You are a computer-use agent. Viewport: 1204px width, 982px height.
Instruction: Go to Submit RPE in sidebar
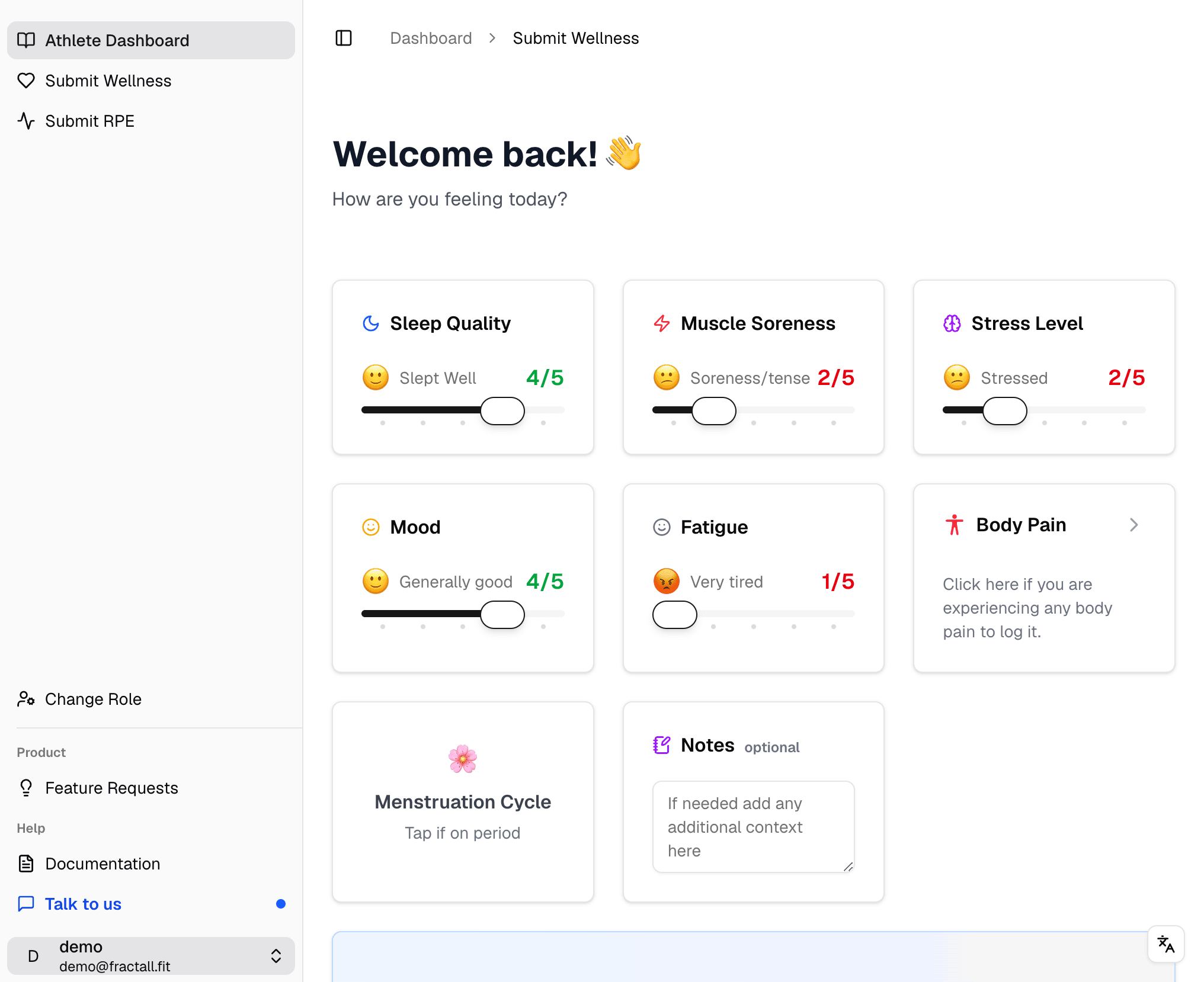click(x=151, y=121)
